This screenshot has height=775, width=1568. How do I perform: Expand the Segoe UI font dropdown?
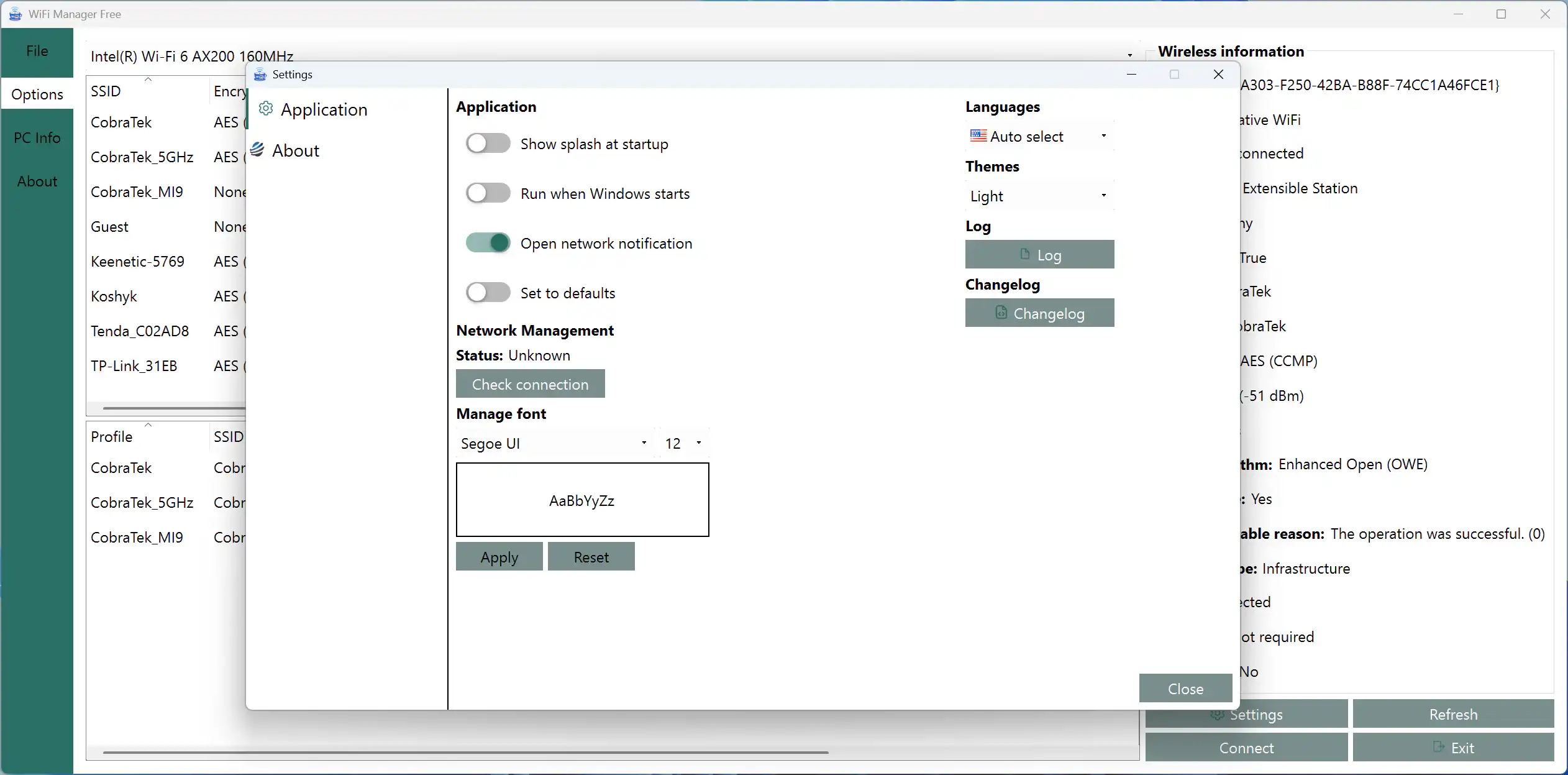click(x=553, y=443)
